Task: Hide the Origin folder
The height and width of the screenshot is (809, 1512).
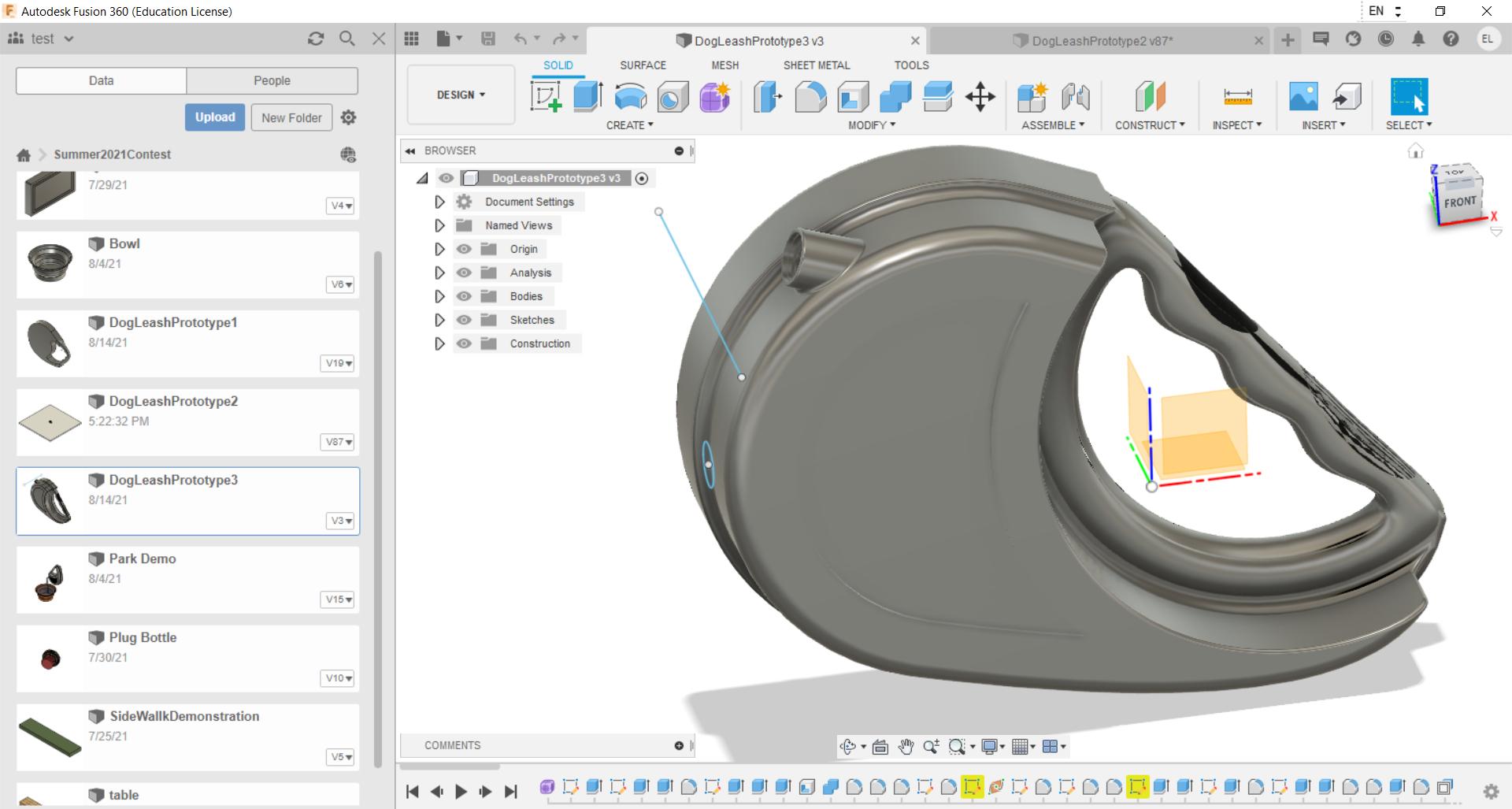Action: point(464,249)
